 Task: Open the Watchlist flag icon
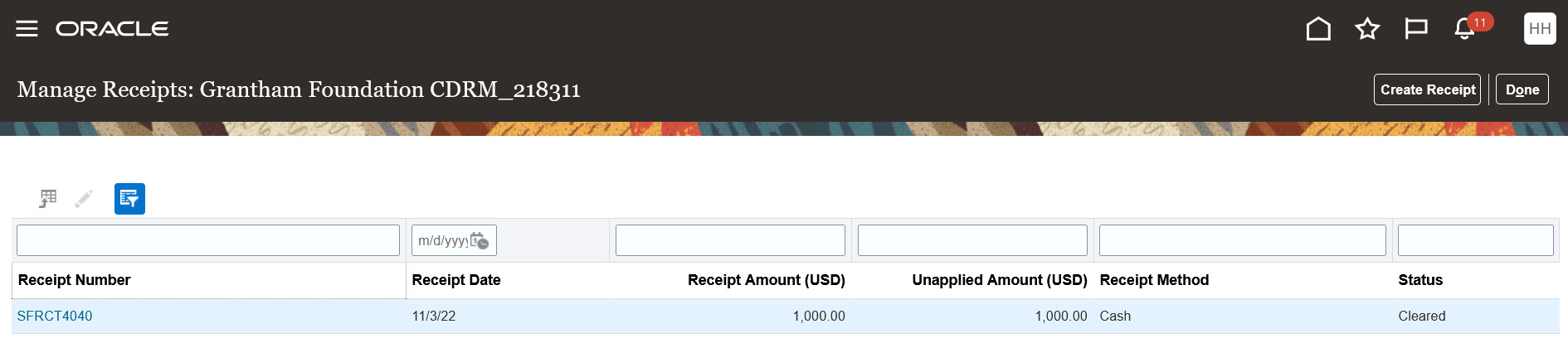click(1415, 29)
